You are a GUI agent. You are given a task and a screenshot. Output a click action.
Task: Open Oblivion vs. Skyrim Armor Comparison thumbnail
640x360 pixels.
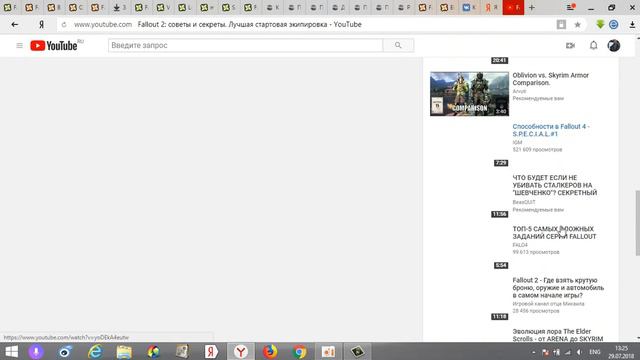coord(469,94)
